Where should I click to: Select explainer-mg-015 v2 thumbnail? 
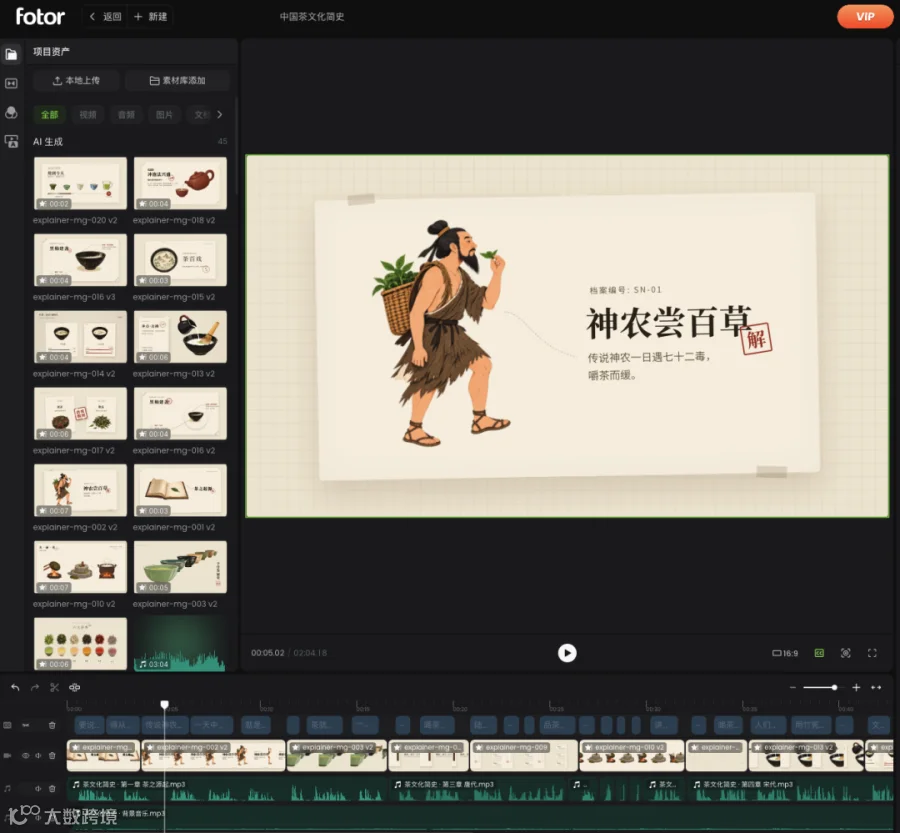click(x=180, y=259)
